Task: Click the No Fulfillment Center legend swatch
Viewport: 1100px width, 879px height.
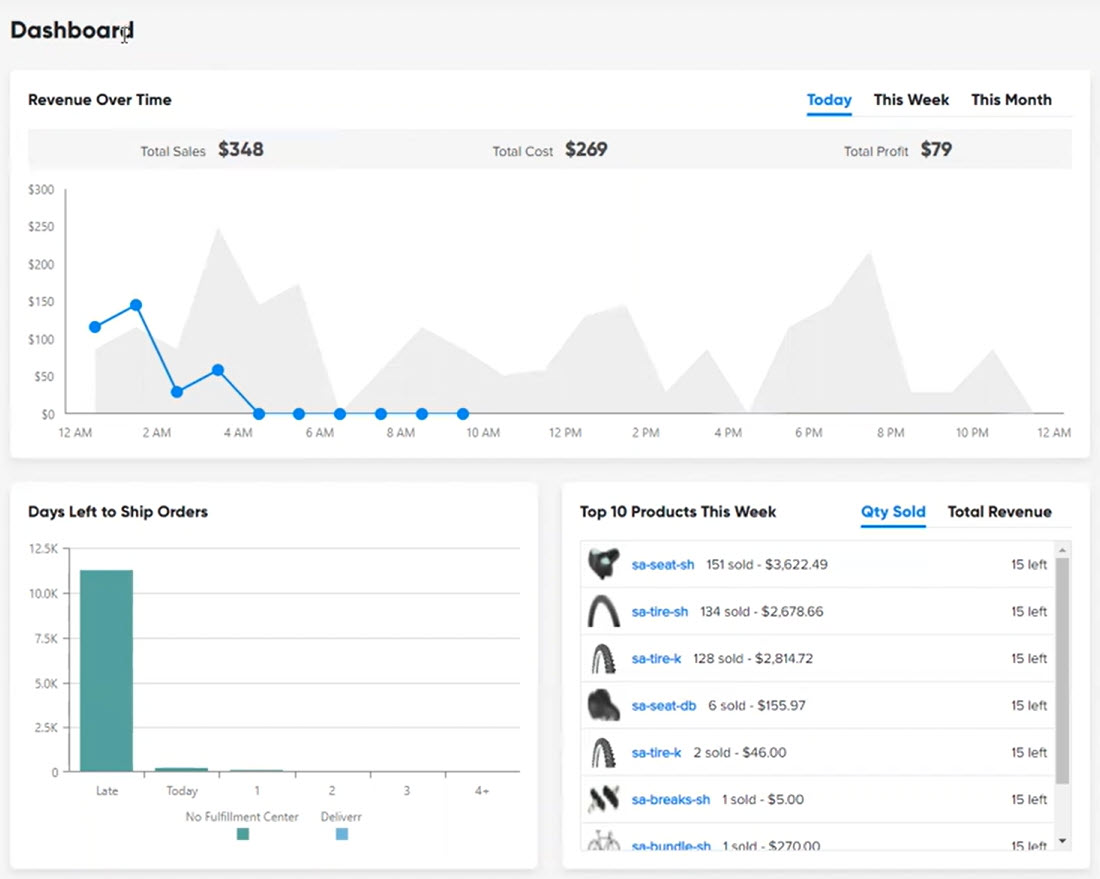Action: [x=242, y=833]
